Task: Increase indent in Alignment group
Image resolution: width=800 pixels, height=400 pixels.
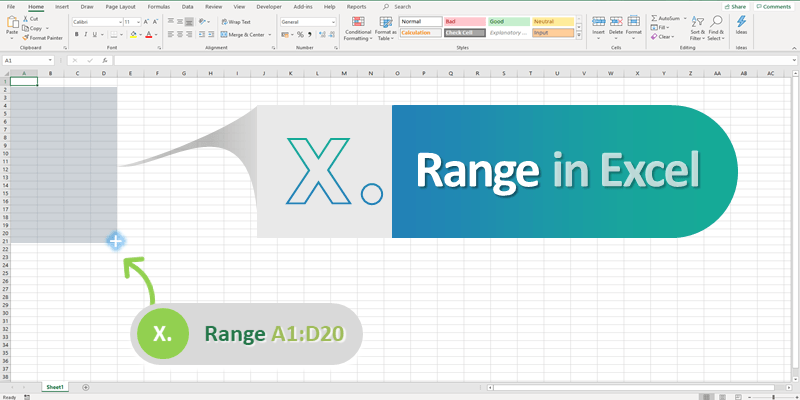Action: [x=211, y=35]
